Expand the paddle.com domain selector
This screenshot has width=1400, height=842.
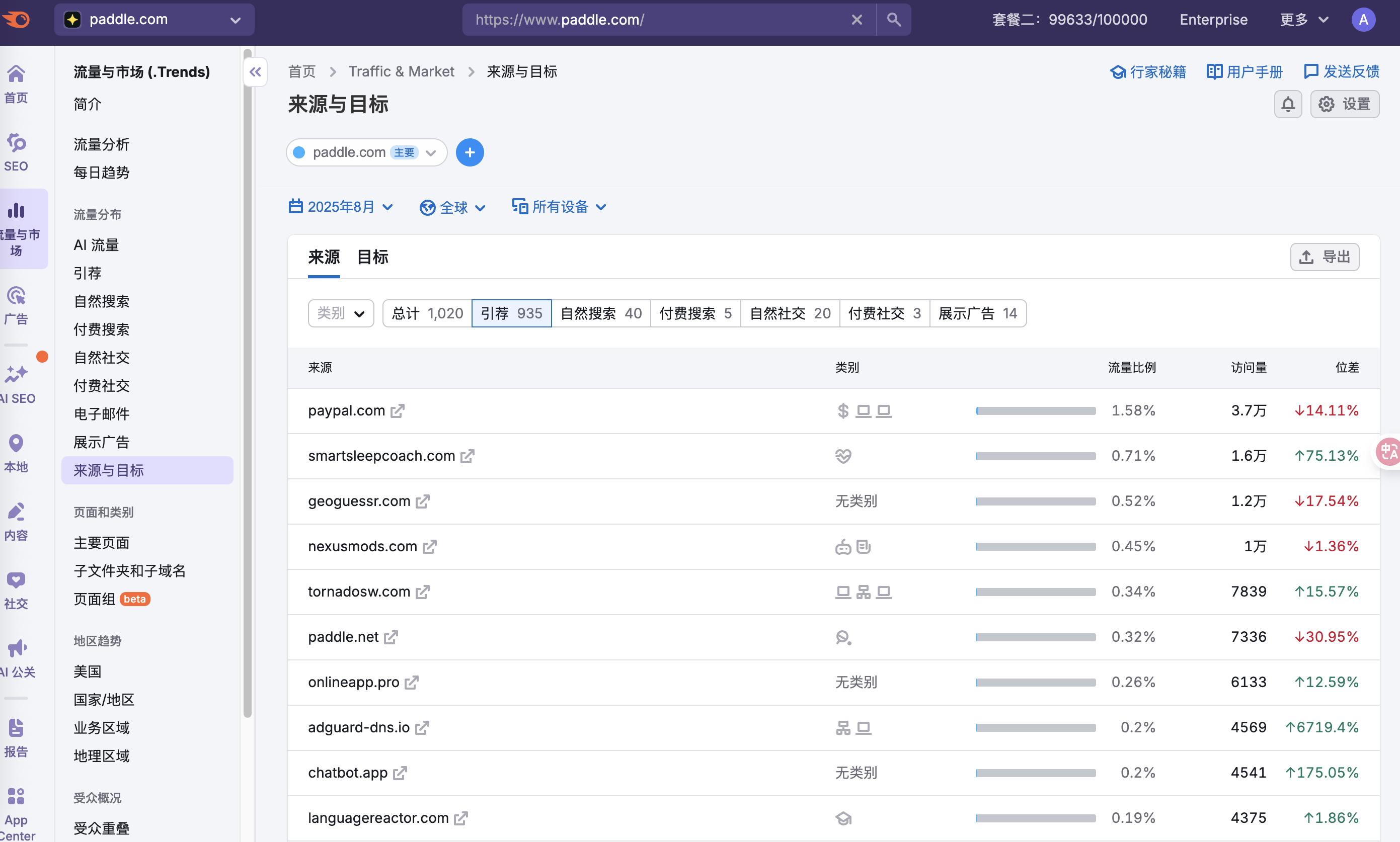coord(430,152)
